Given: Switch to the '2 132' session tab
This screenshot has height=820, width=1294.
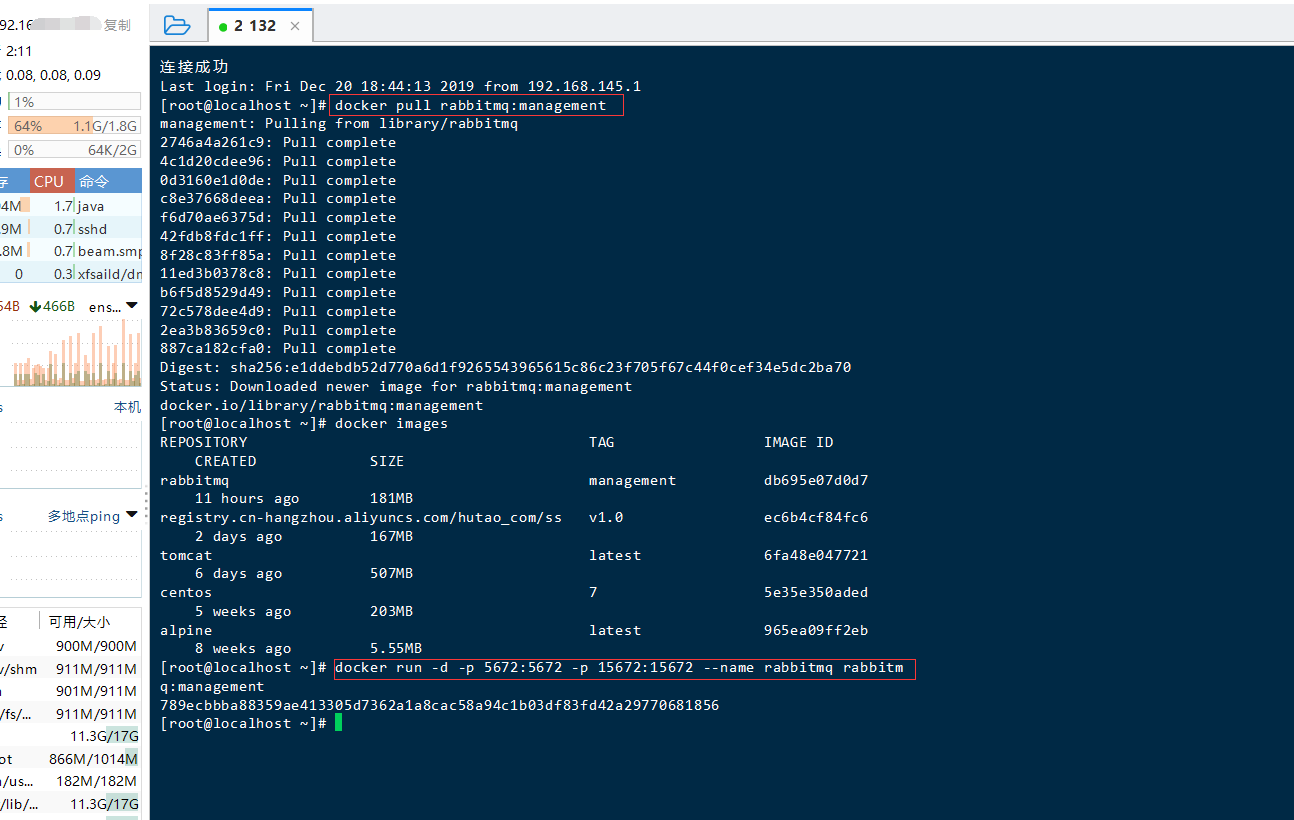Looking at the screenshot, I should point(254,26).
